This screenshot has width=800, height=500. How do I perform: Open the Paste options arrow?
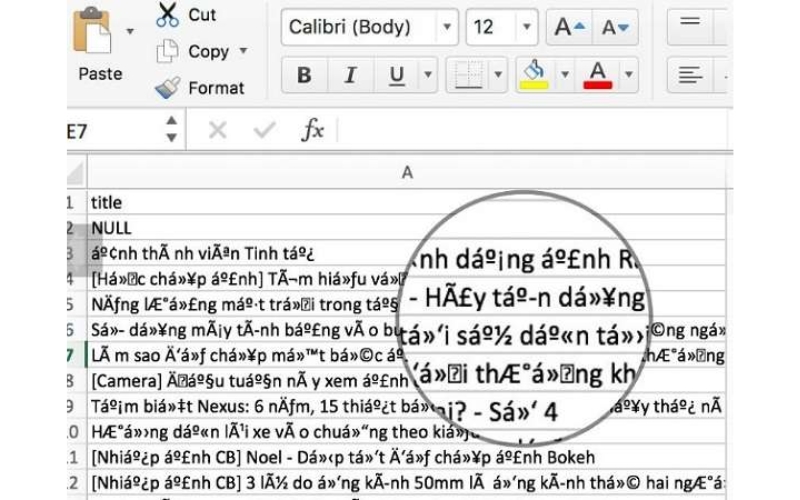click(130, 32)
